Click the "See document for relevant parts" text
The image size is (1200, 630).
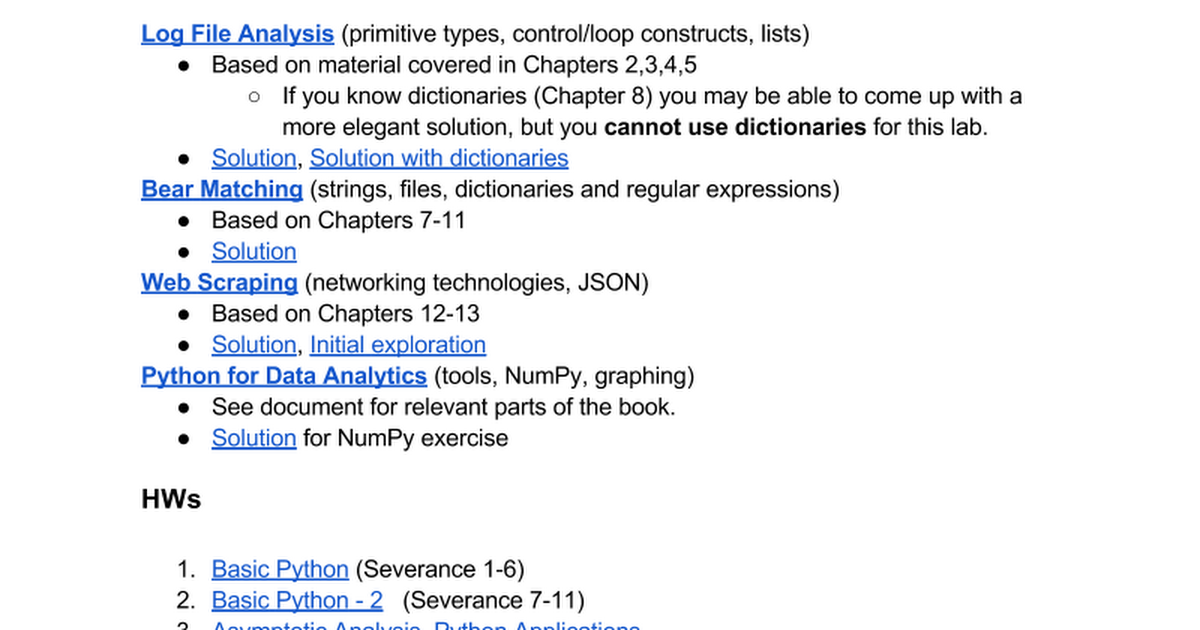click(443, 407)
